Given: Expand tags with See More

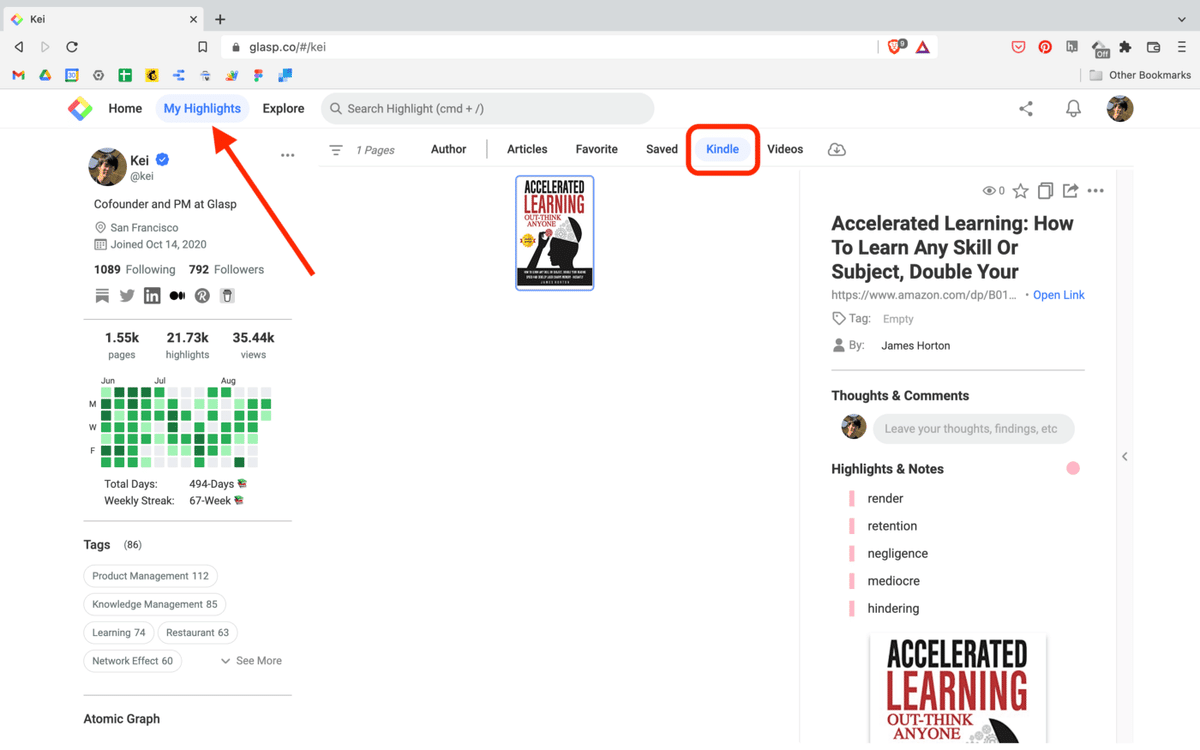Looking at the screenshot, I should (251, 661).
